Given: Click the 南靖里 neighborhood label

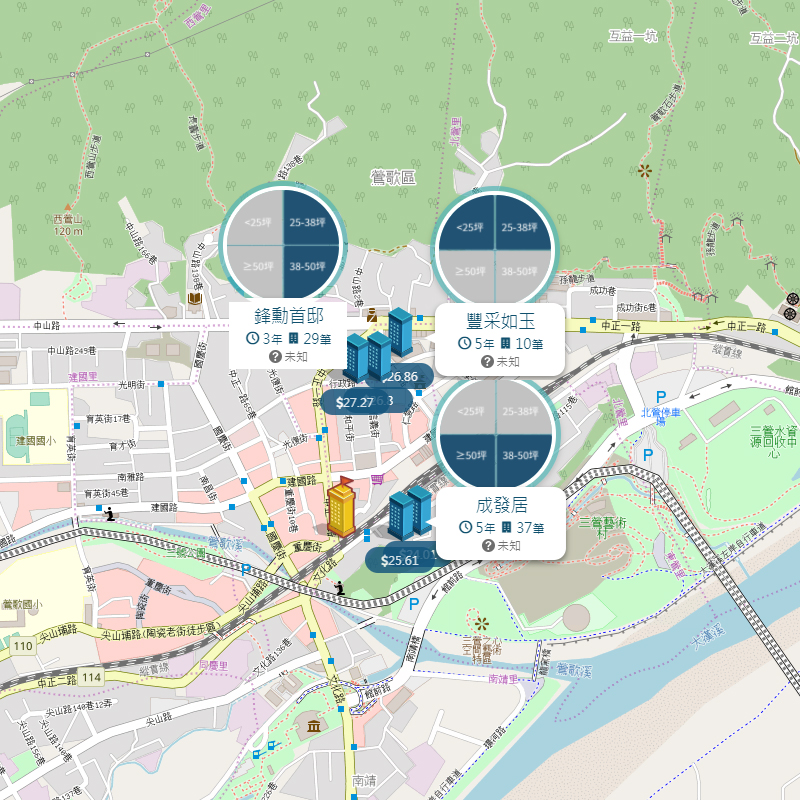Looking at the screenshot, I should [503, 679].
